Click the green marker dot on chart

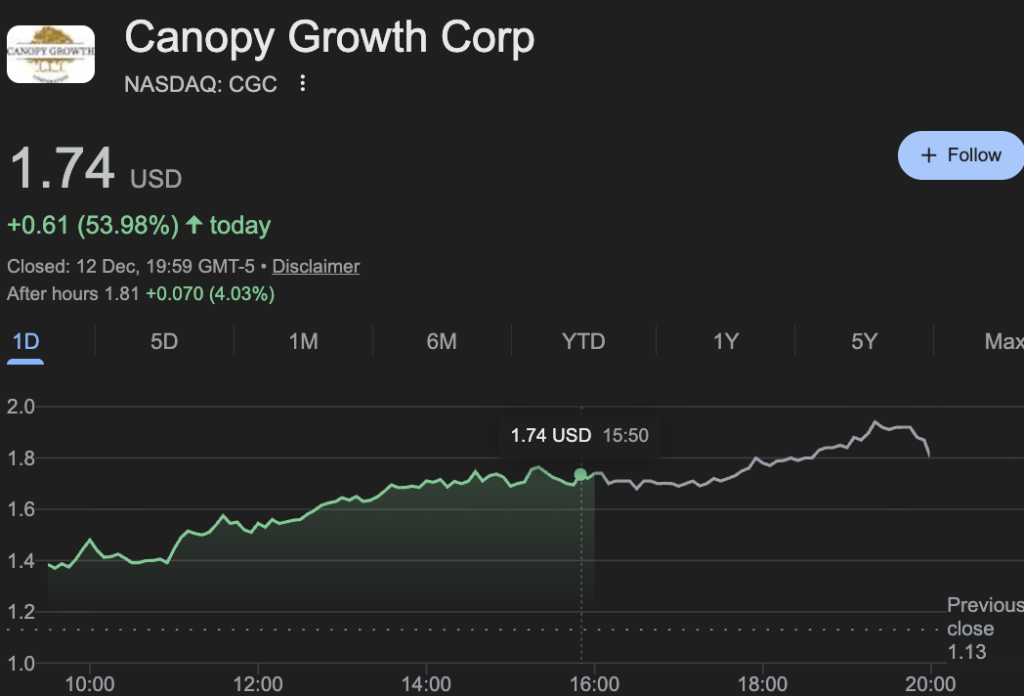coord(580,474)
